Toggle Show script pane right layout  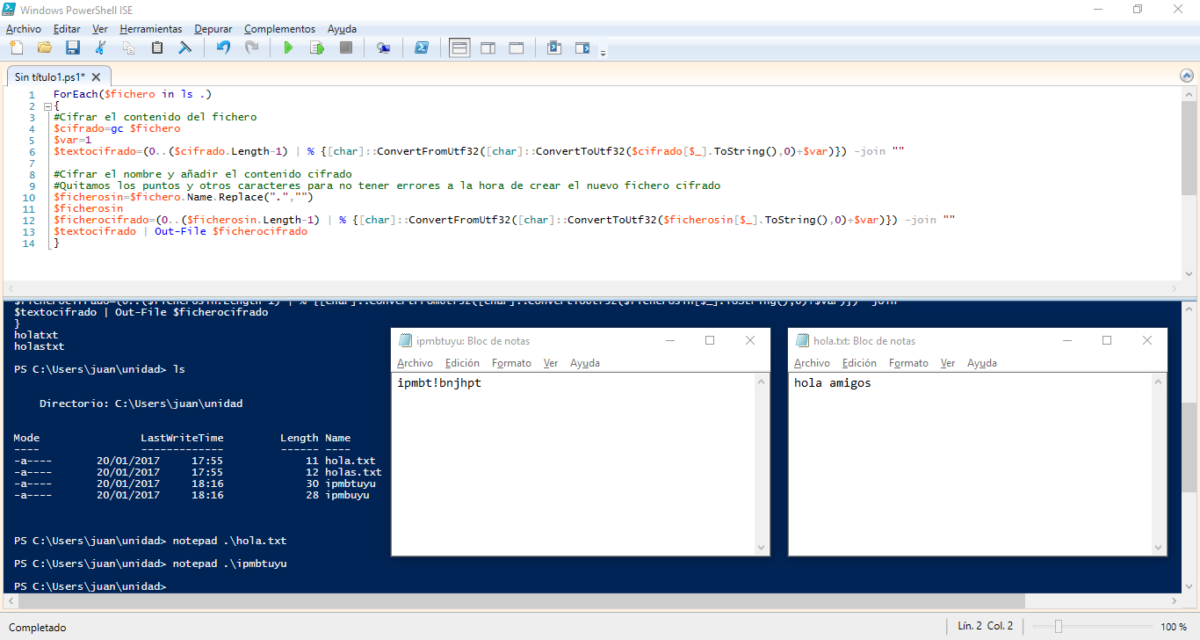[488, 47]
